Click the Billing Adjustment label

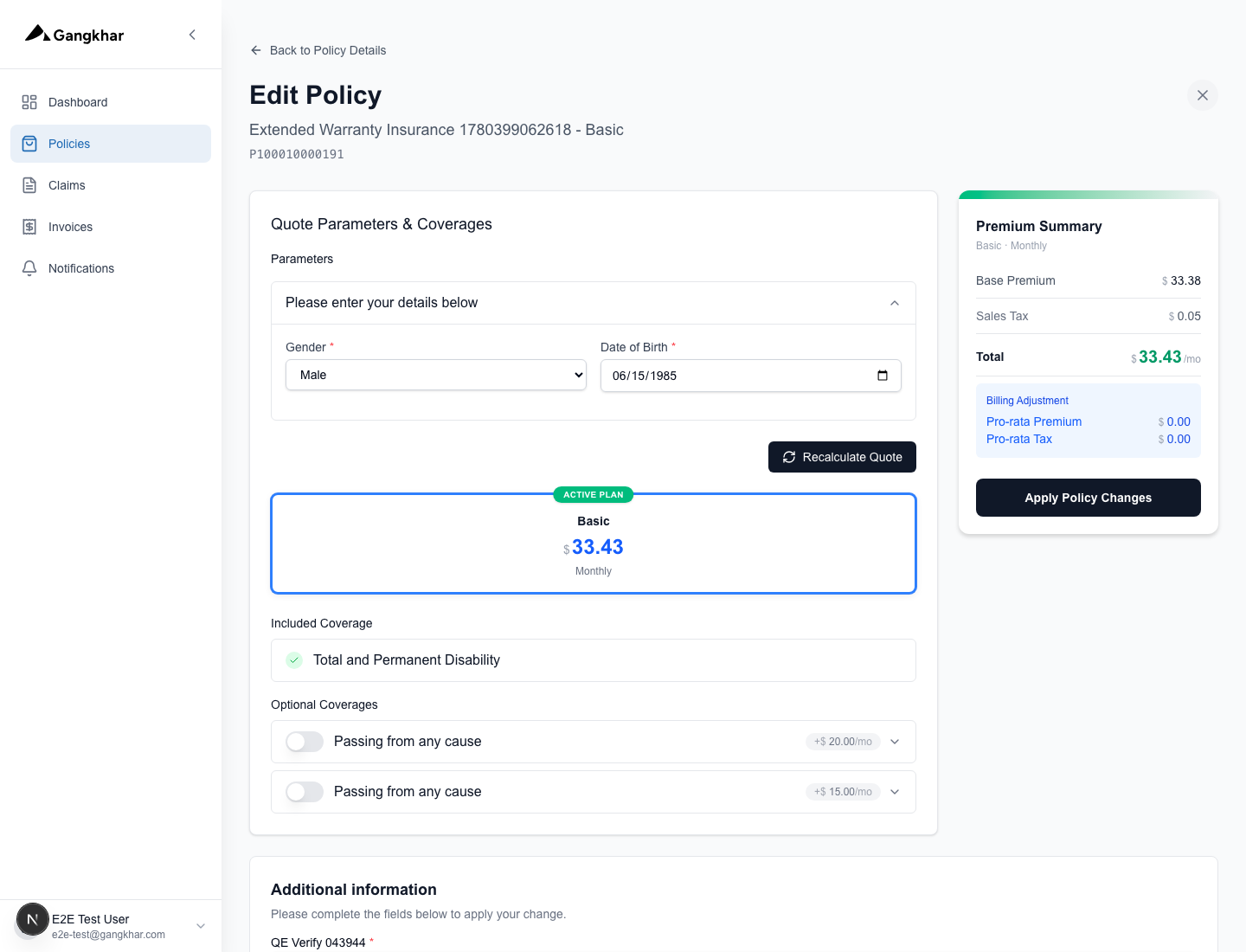pos(1027,401)
